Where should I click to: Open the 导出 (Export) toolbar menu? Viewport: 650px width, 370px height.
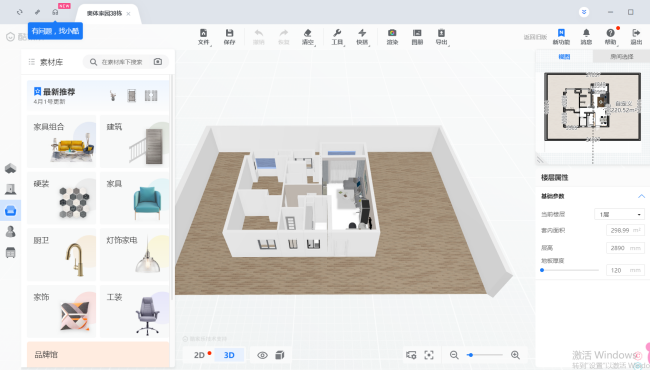[441, 36]
